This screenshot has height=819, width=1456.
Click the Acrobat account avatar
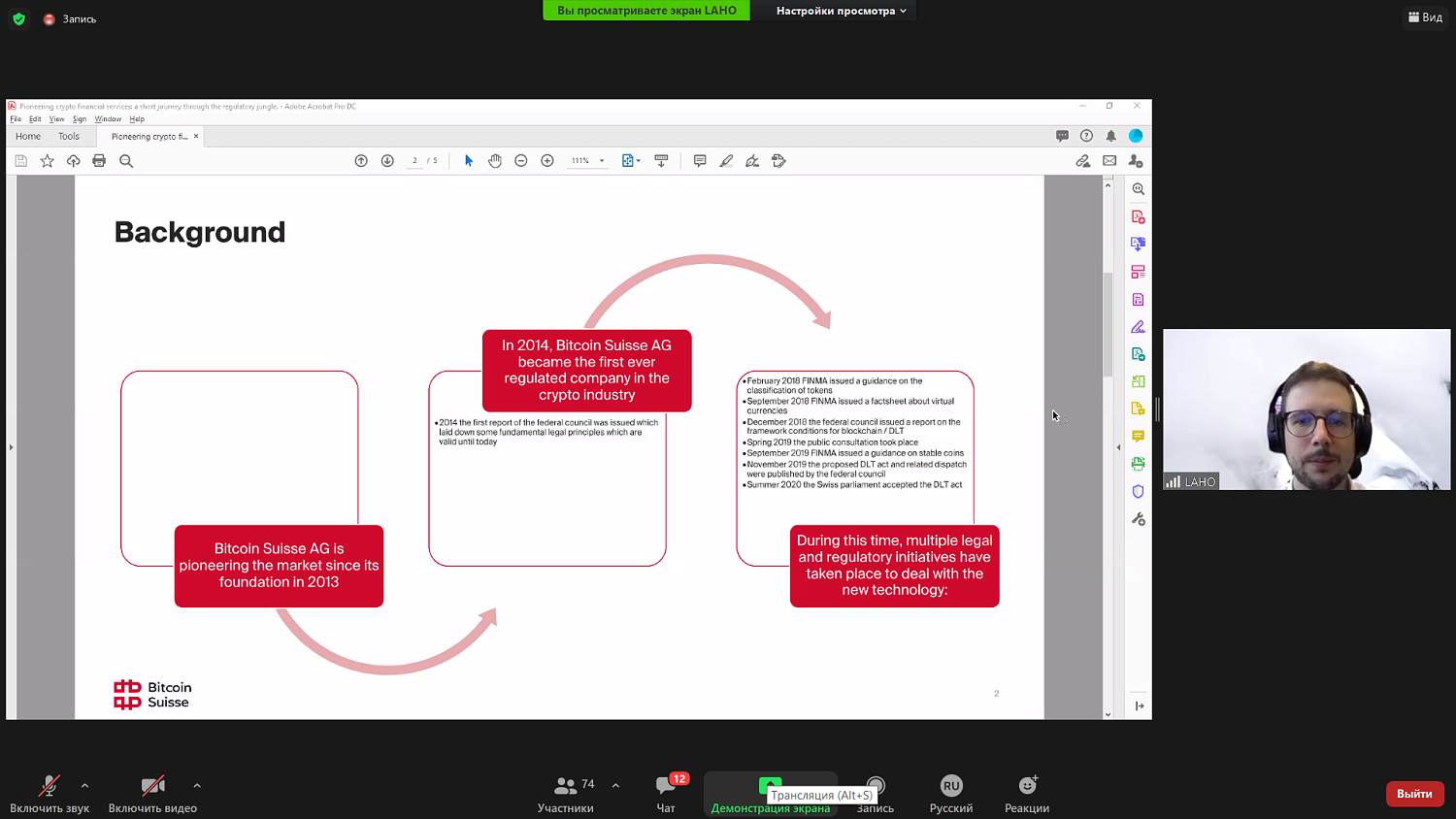(x=1136, y=136)
